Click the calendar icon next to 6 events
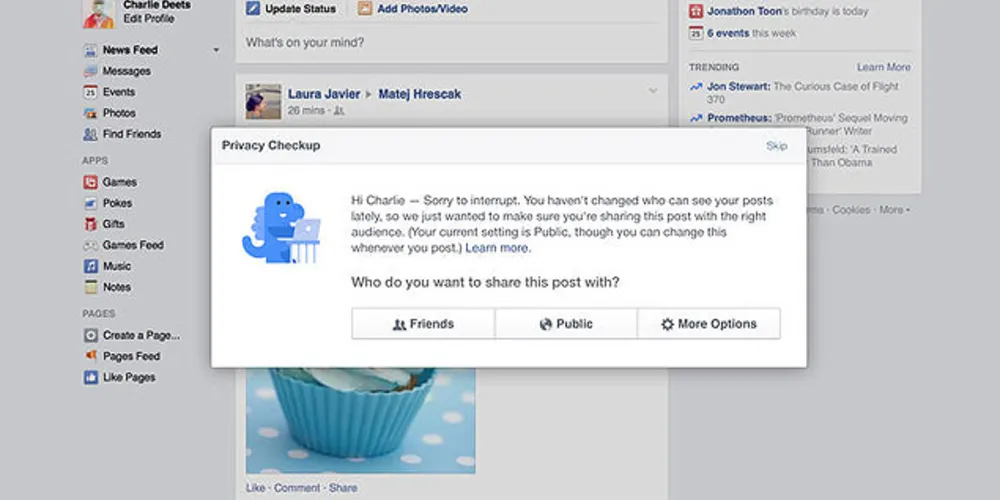Viewport: 1000px width, 500px height. pyautogui.click(x=696, y=33)
